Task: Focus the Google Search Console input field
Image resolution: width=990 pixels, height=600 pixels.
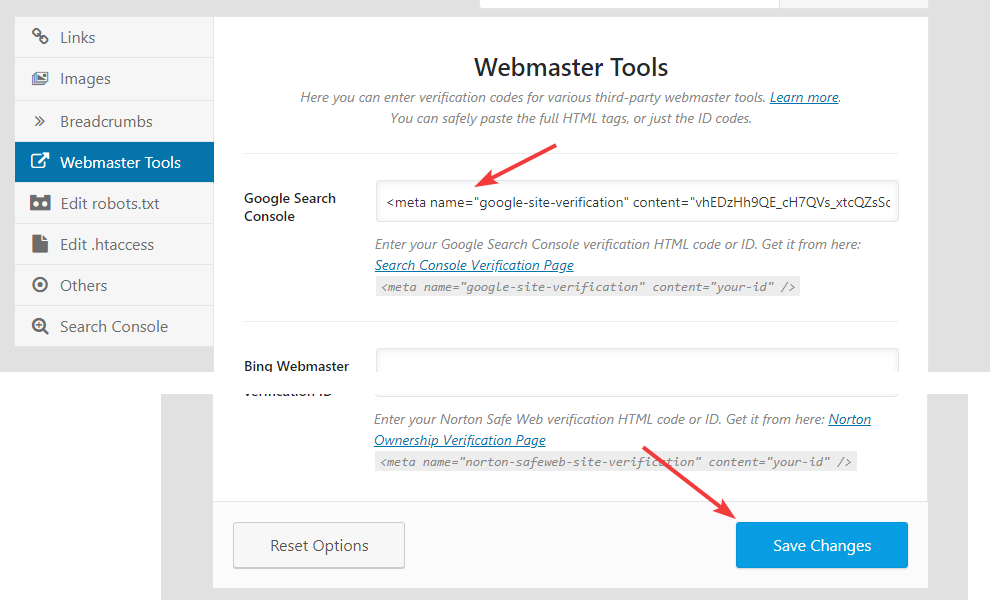Action: pyautogui.click(x=637, y=201)
